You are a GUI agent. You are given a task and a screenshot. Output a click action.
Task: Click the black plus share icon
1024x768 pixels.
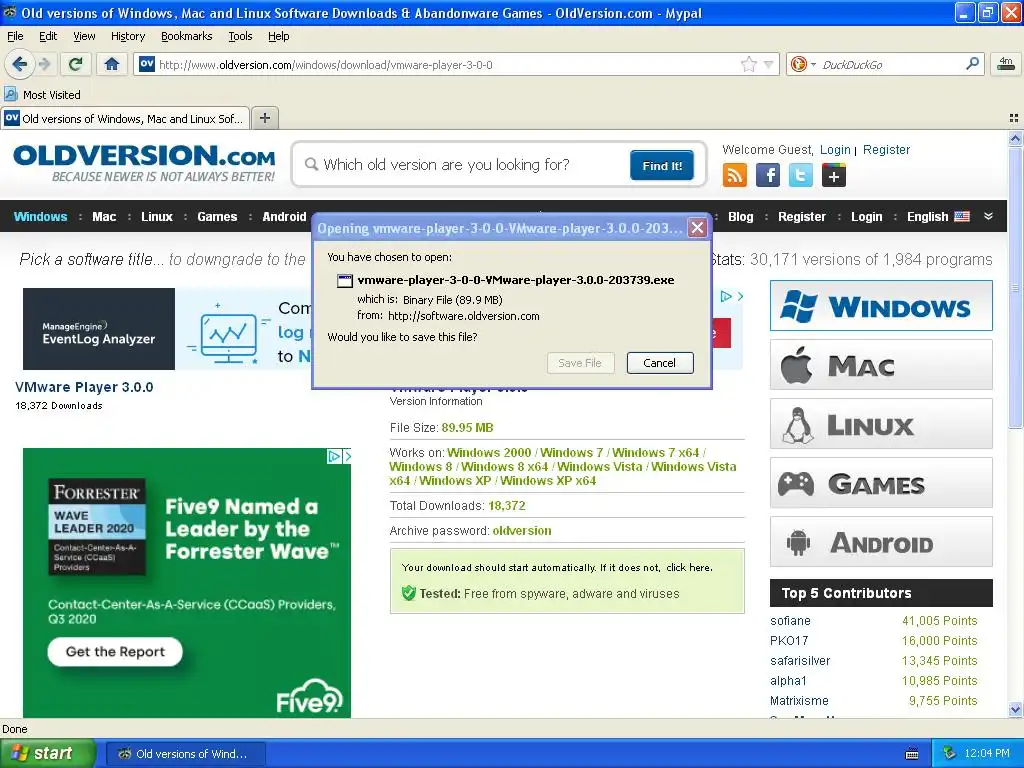coord(833,176)
